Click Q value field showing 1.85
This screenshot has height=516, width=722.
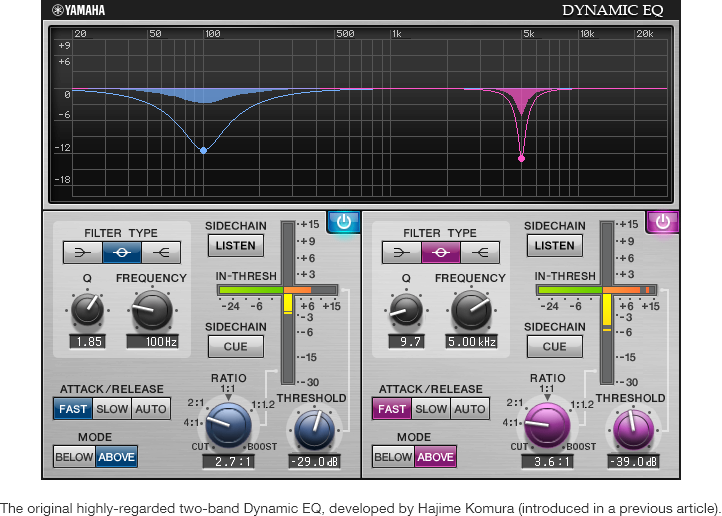pos(87,342)
